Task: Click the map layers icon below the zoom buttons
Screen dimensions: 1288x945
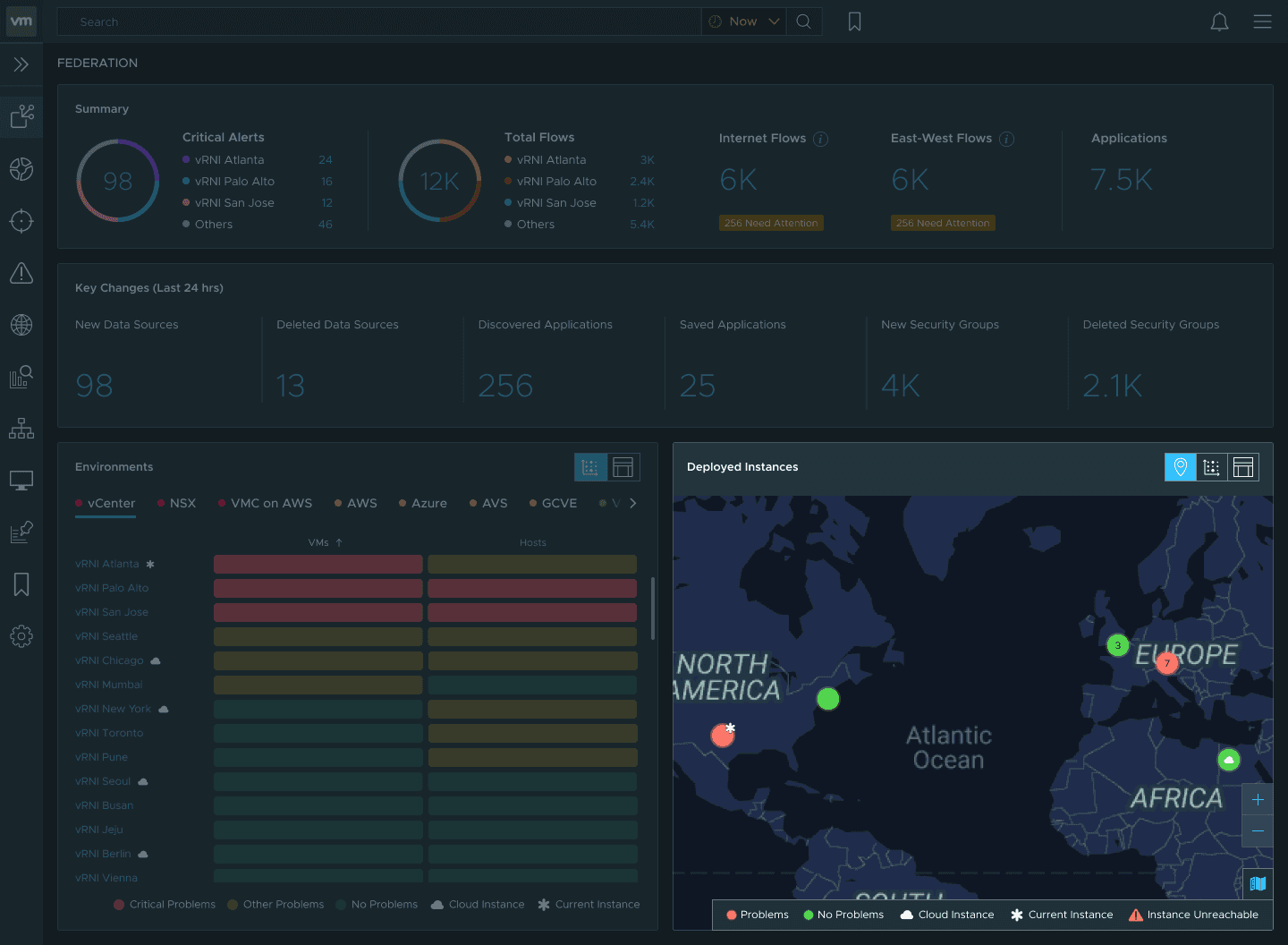Action: tap(1258, 883)
